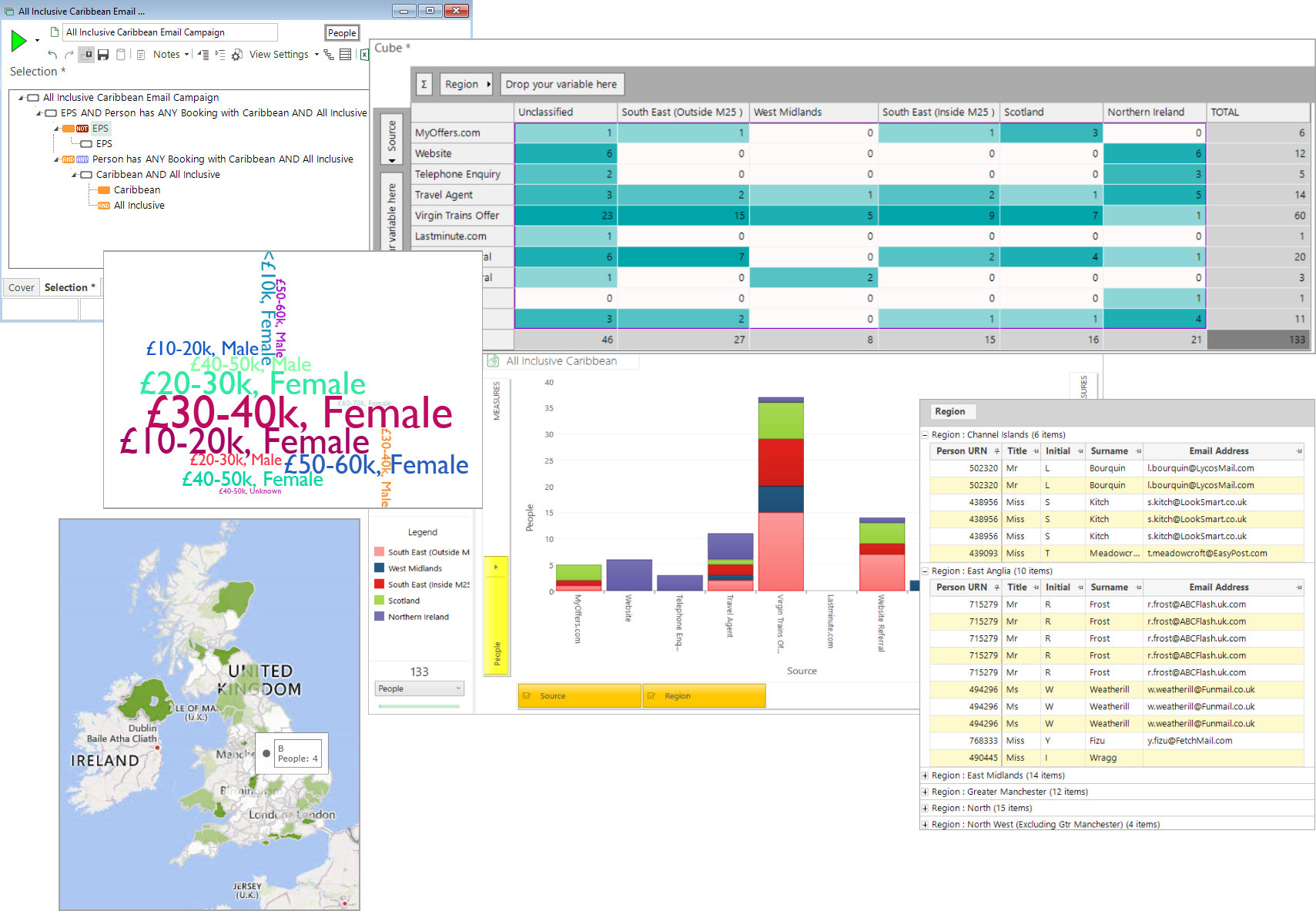Toggle the lock icon in the selection toolbar

click(86, 55)
